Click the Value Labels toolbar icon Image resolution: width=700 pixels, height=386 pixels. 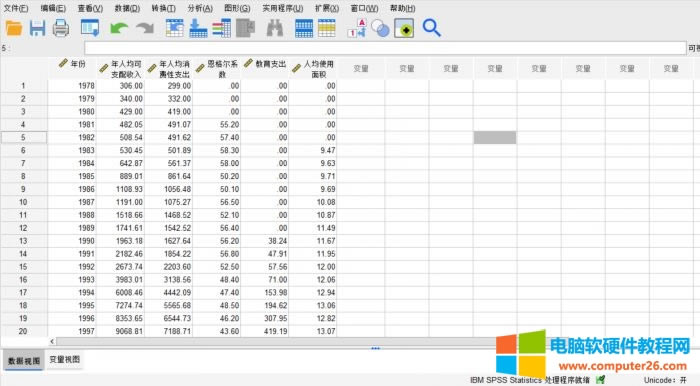point(357,28)
